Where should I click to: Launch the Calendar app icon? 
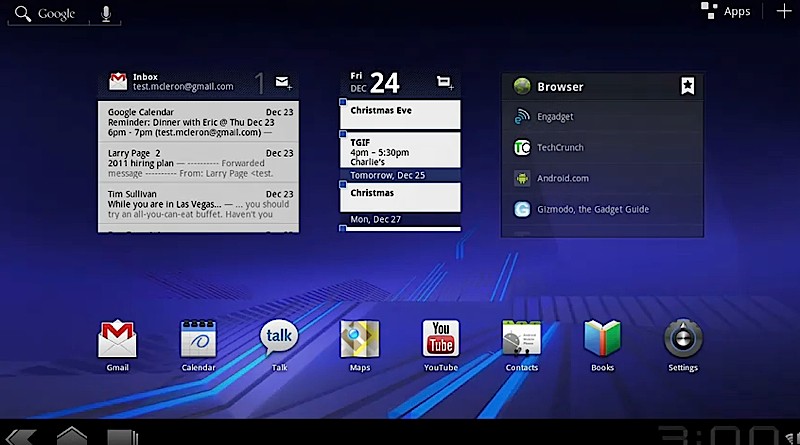click(x=198, y=340)
